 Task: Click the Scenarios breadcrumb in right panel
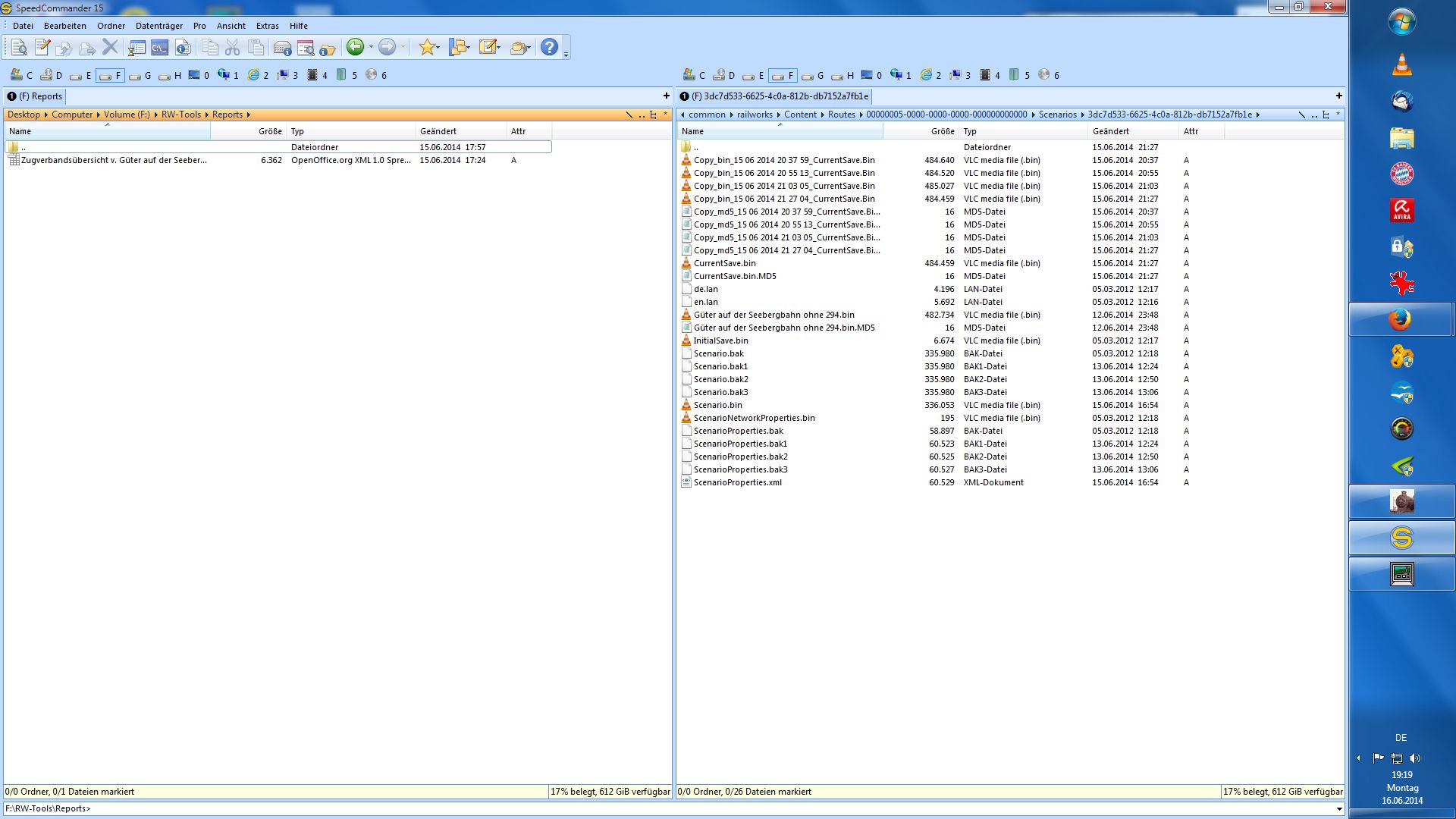[1057, 115]
